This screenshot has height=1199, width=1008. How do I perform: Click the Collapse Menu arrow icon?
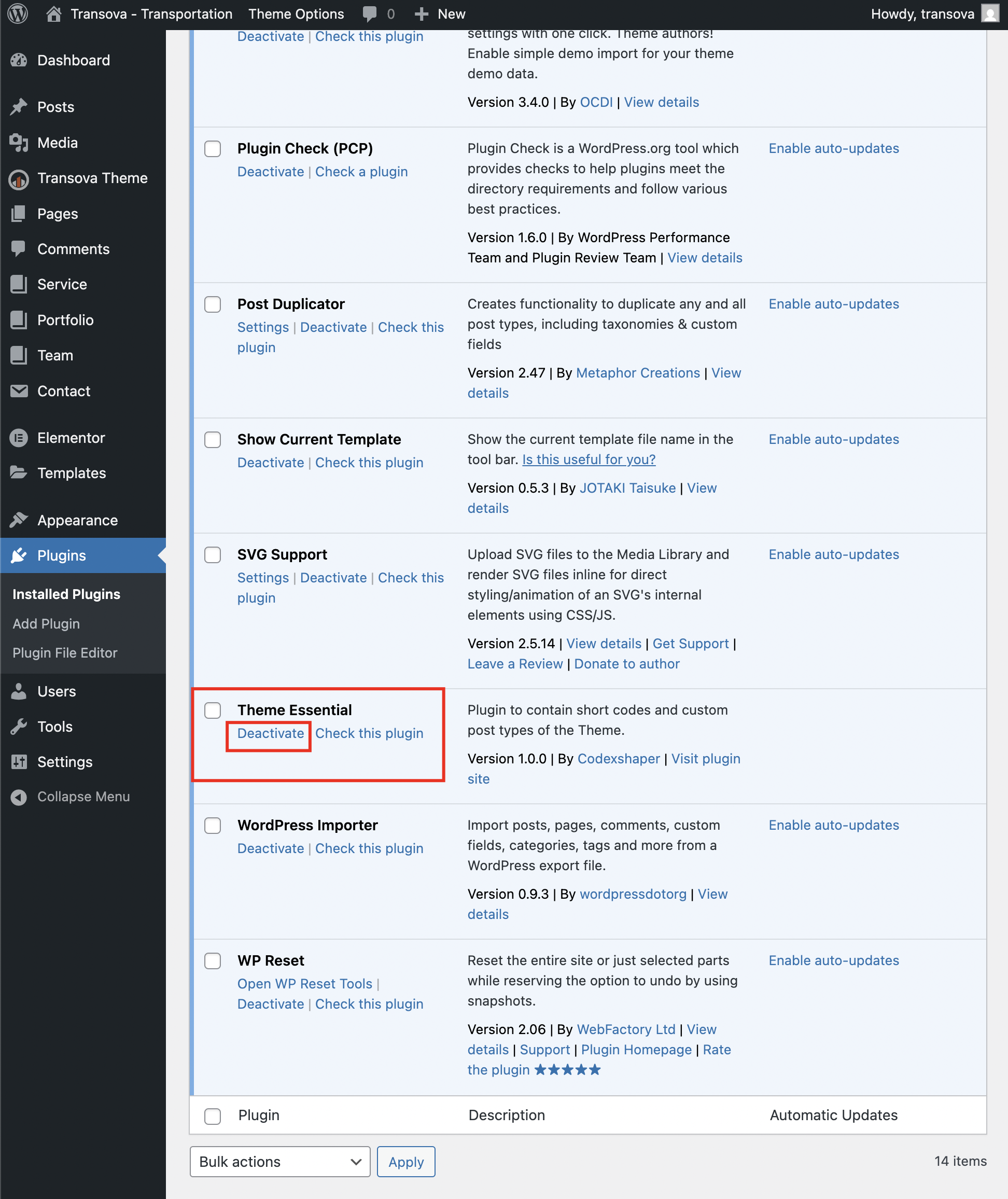[19, 797]
